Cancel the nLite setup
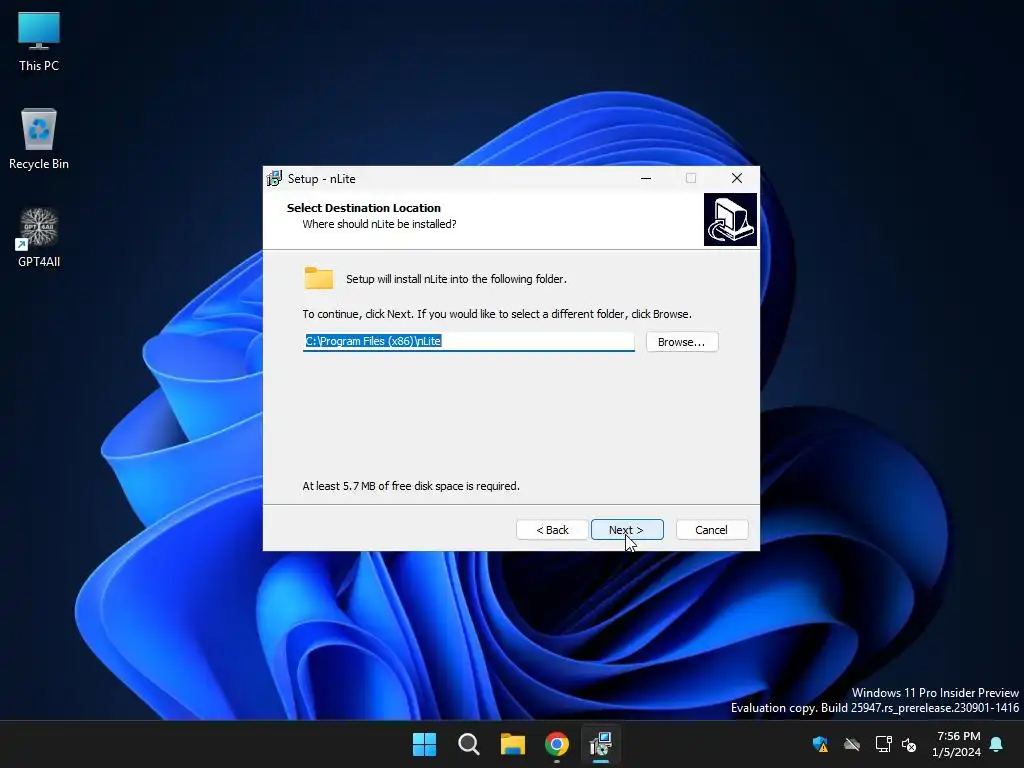 tap(712, 530)
